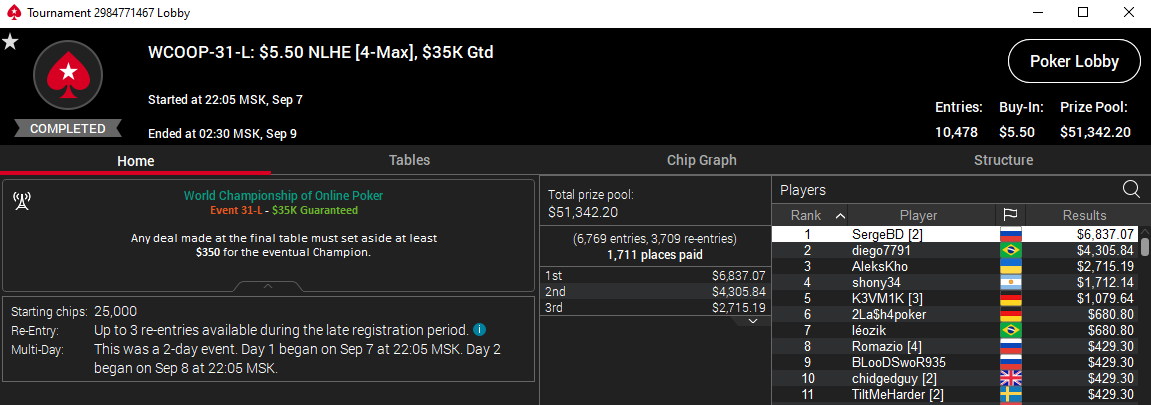
Task: Click the PokerStars icon in the title bar
Action: point(13,13)
